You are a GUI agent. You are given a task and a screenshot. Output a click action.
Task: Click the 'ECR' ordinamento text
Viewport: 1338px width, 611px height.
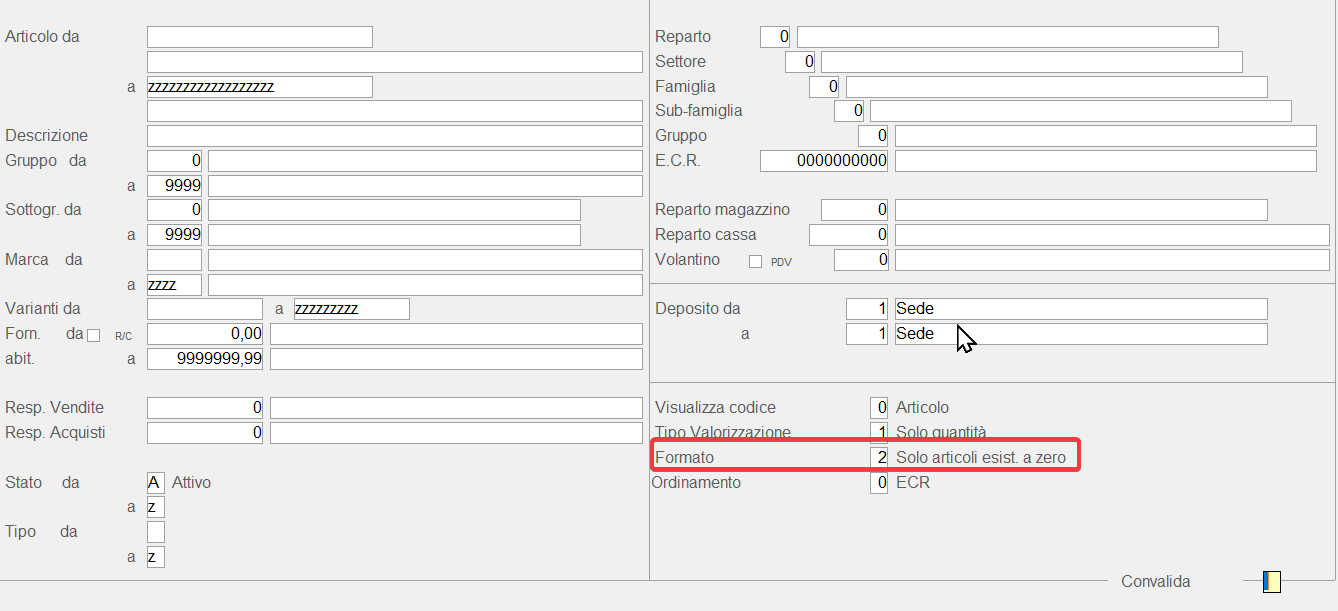[x=911, y=483]
